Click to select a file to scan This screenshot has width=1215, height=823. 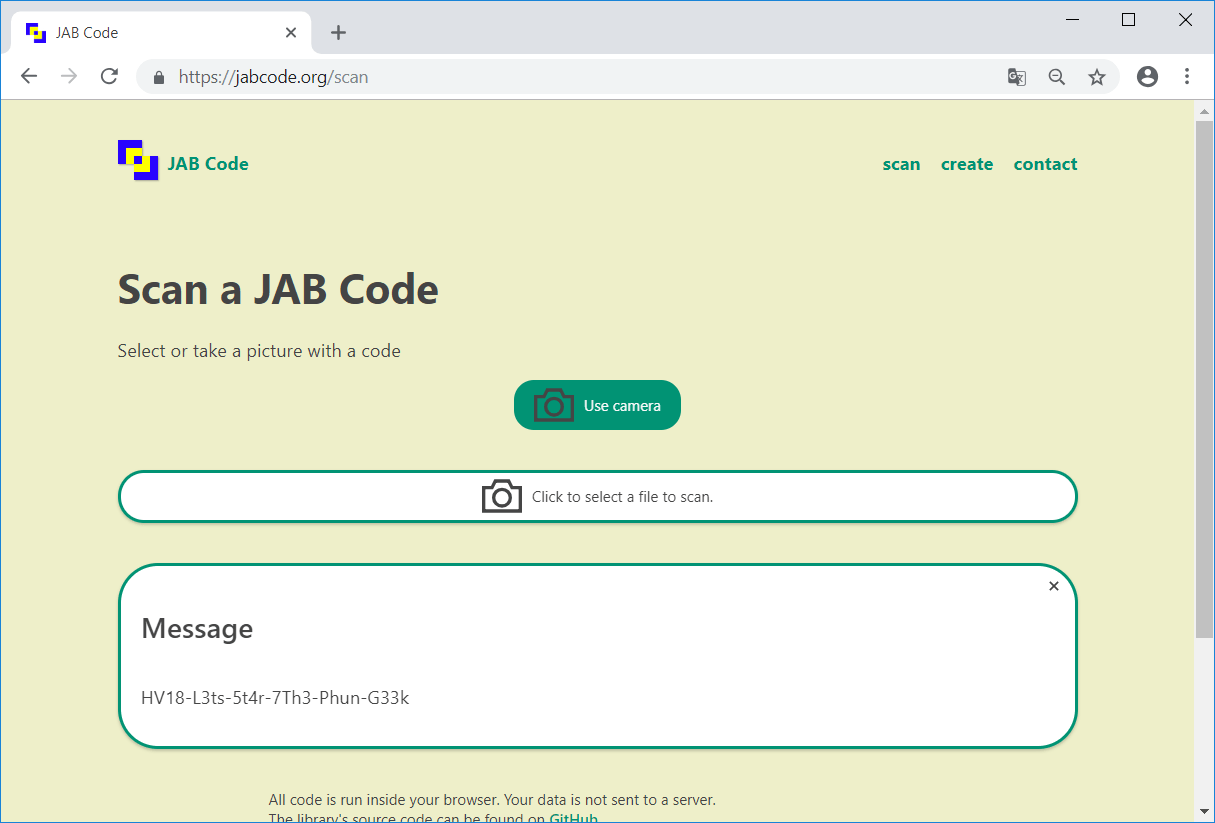(x=597, y=496)
